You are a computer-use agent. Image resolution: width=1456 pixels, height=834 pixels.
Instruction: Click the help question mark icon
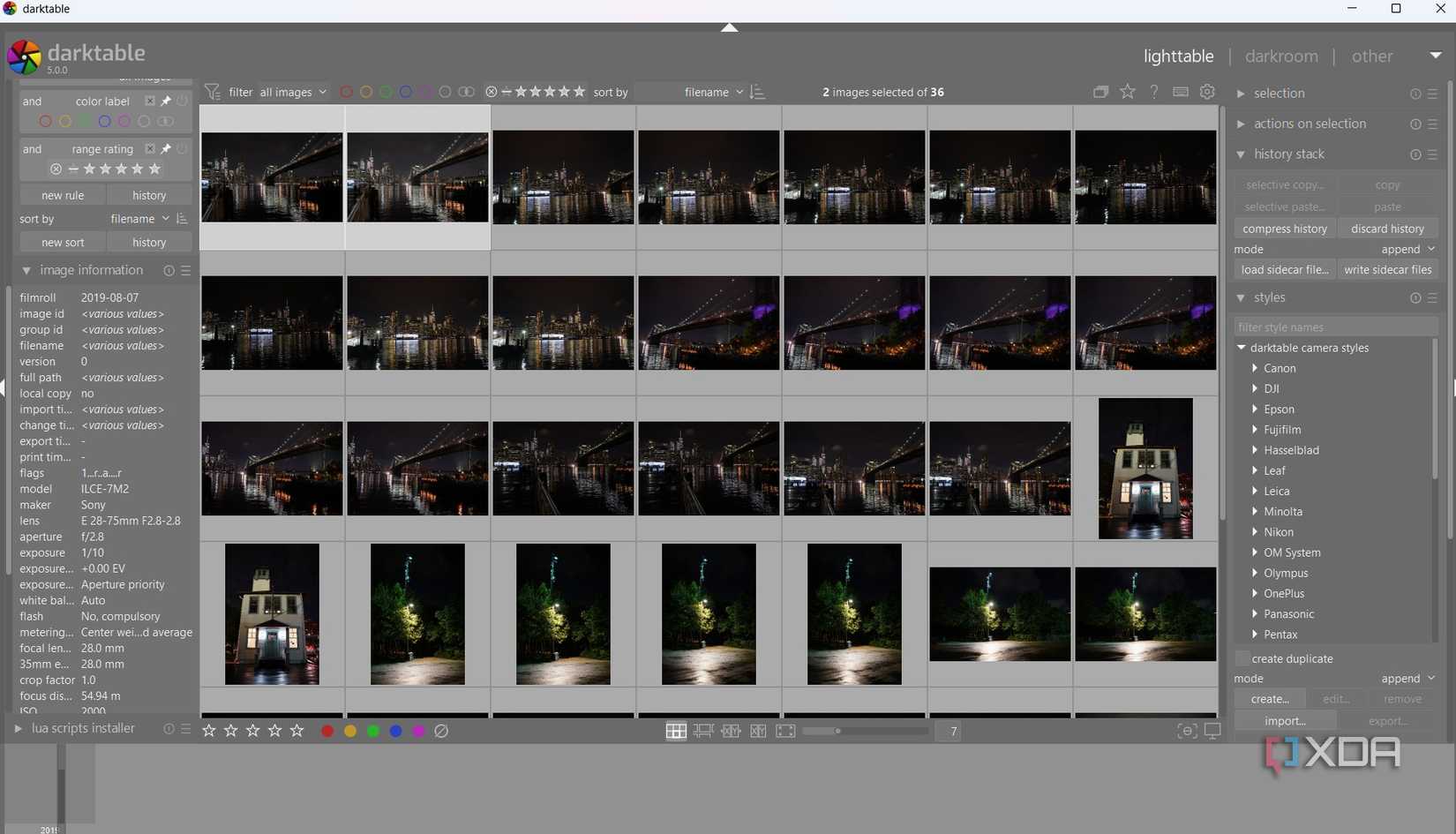tap(1153, 92)
